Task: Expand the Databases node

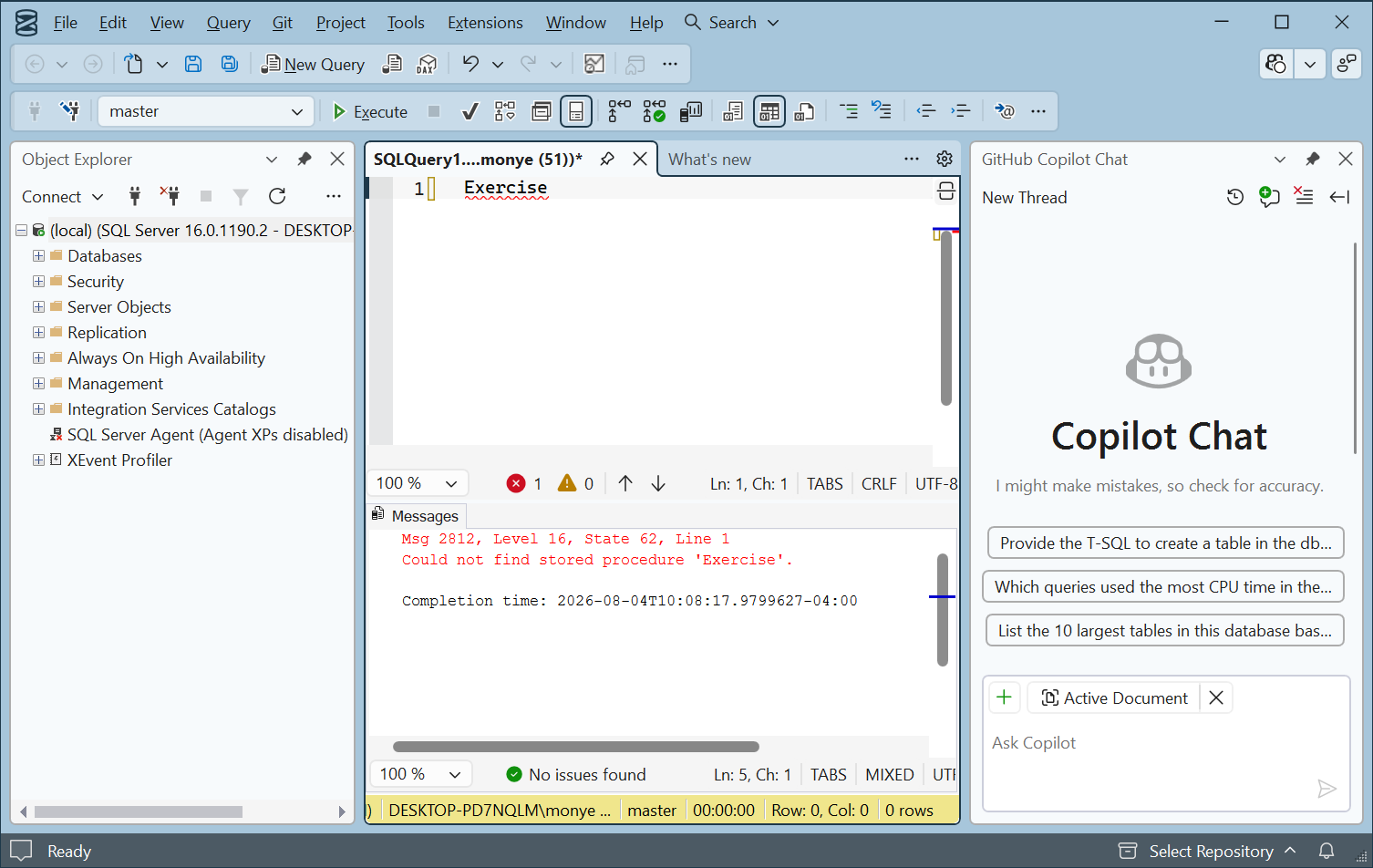Action: 39,256
